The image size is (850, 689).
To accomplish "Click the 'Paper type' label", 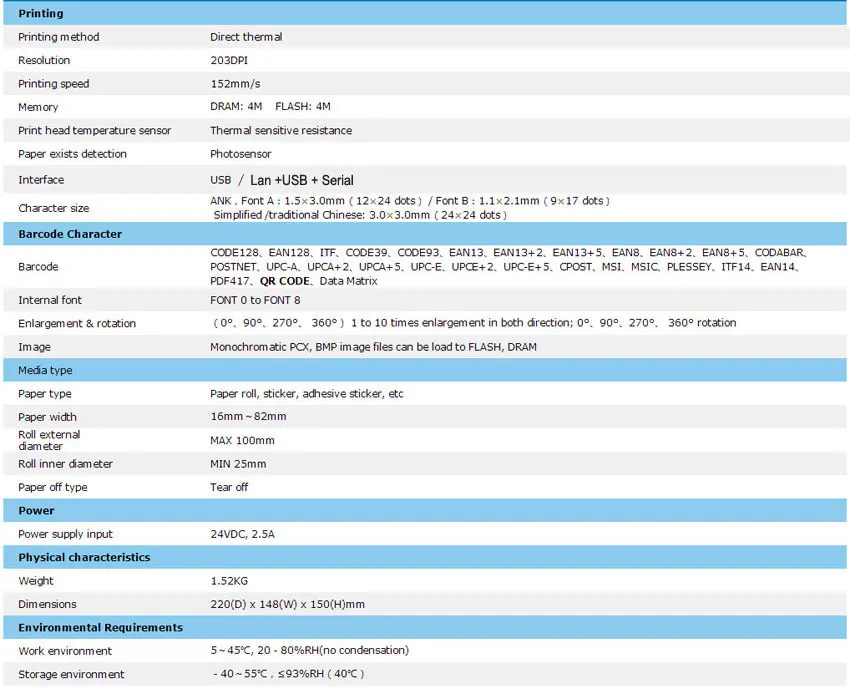I will pyautogui.click(x=44, y=394).
